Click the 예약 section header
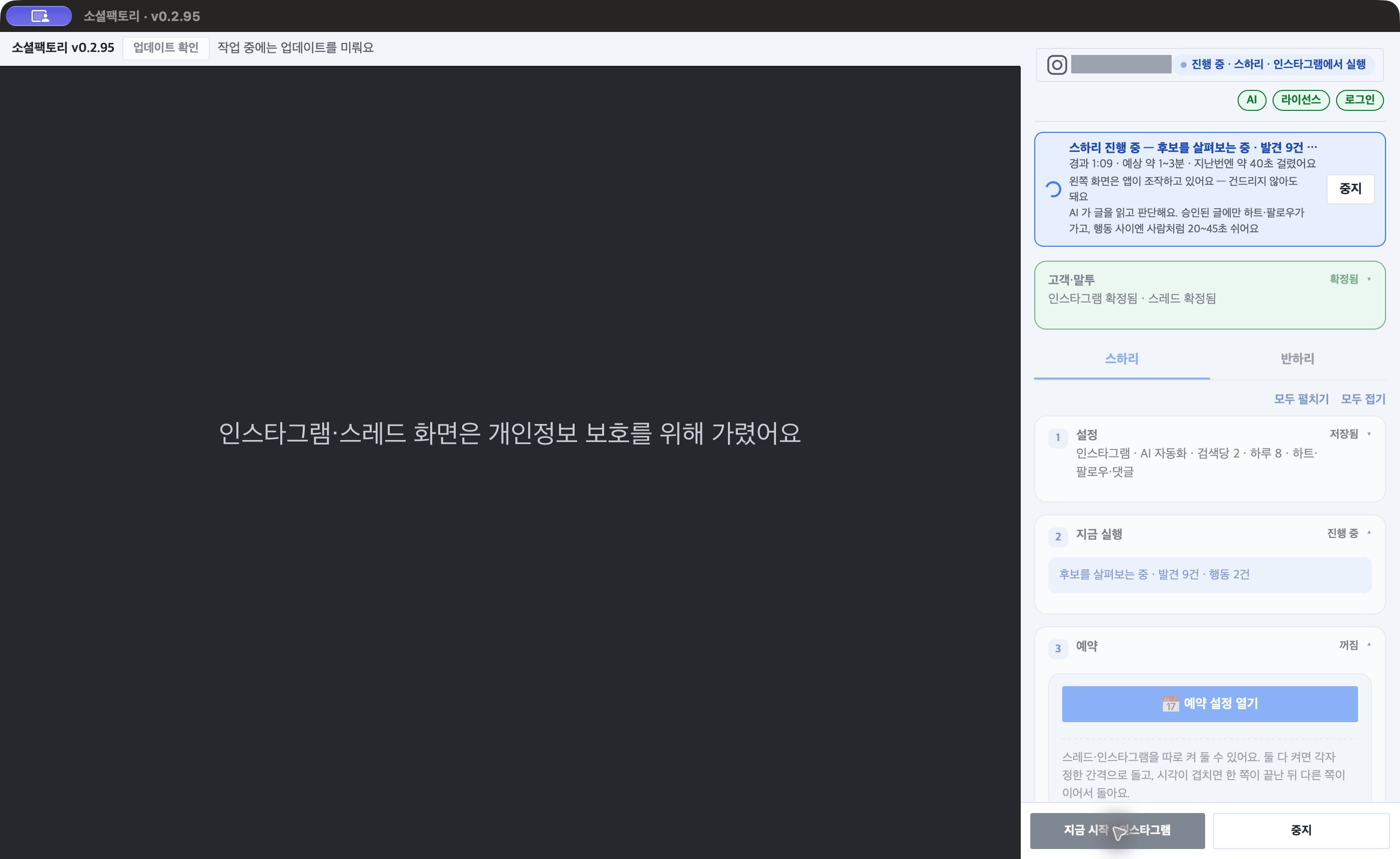 (1086, 646)
